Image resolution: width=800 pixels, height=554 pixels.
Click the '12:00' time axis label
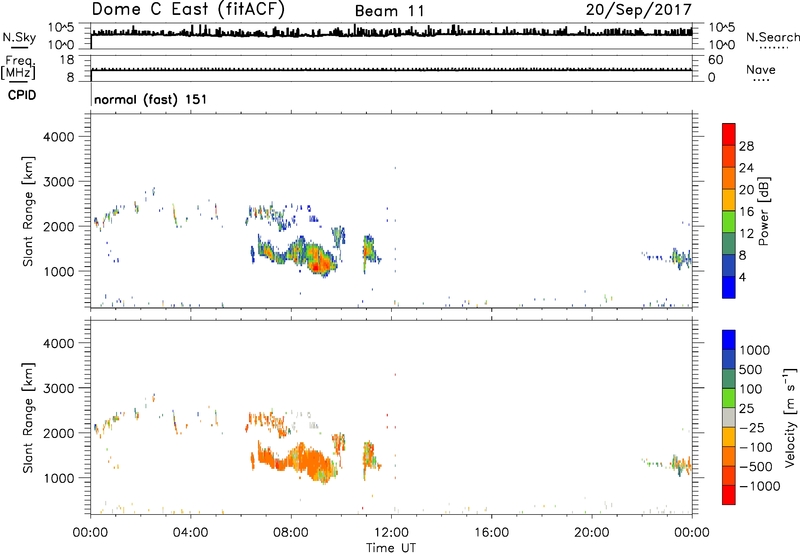click(x=391, y=533)
